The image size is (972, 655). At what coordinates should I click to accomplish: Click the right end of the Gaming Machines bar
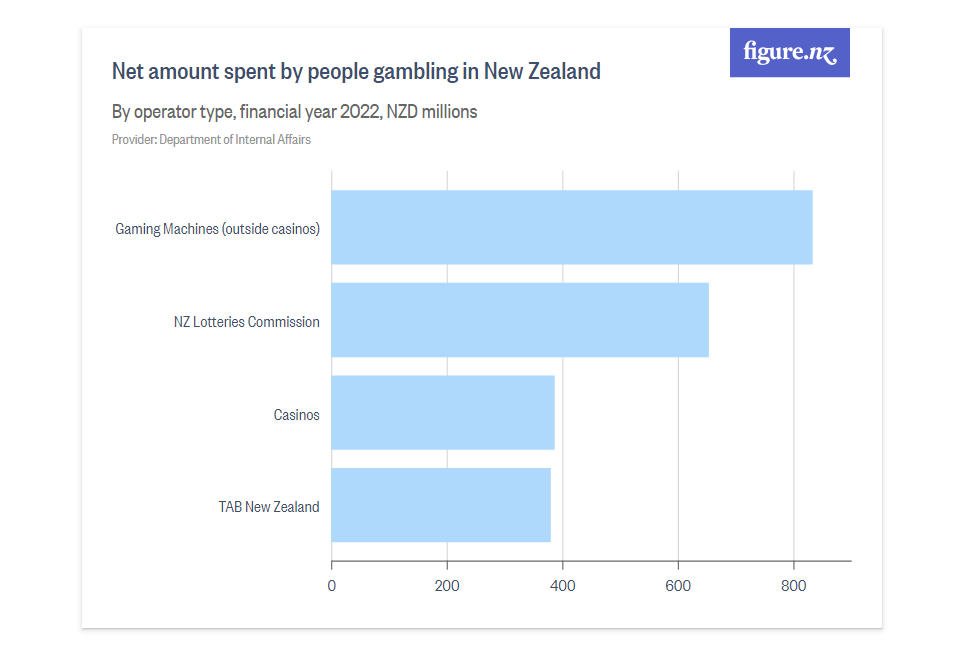point(810,227)
